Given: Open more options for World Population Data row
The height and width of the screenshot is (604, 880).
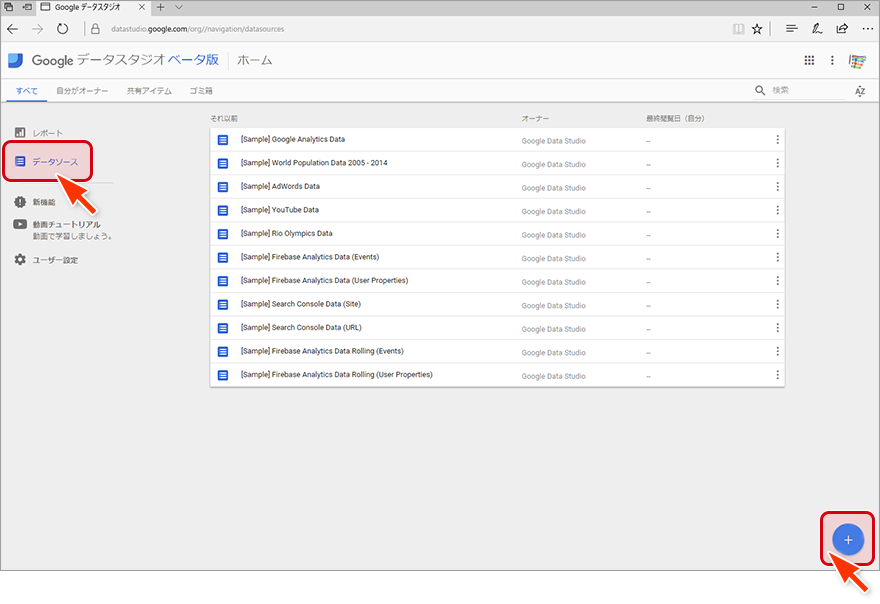Looking at the screenshot, I should [777, 163].
